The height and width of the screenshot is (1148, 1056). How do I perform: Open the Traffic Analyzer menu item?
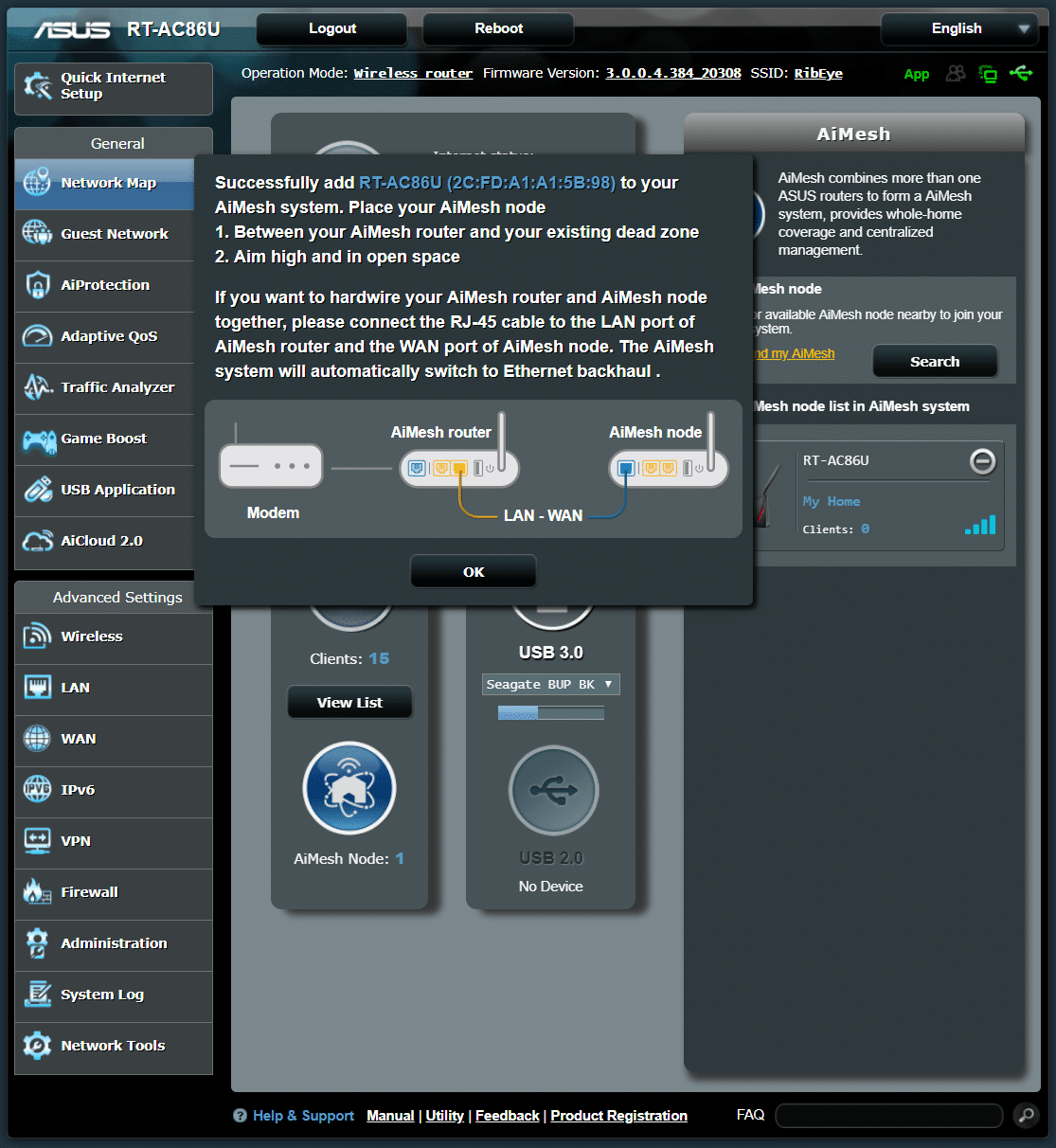click(x=104, y=387)
